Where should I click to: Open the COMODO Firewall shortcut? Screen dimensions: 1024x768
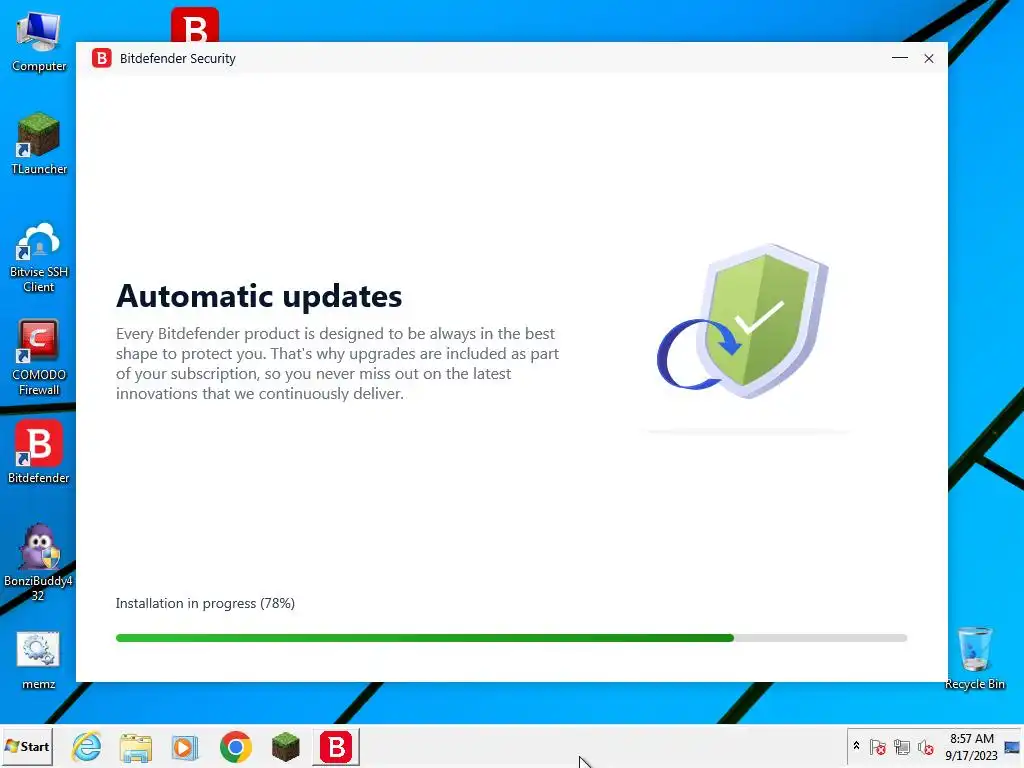click(x=39, y=357)
